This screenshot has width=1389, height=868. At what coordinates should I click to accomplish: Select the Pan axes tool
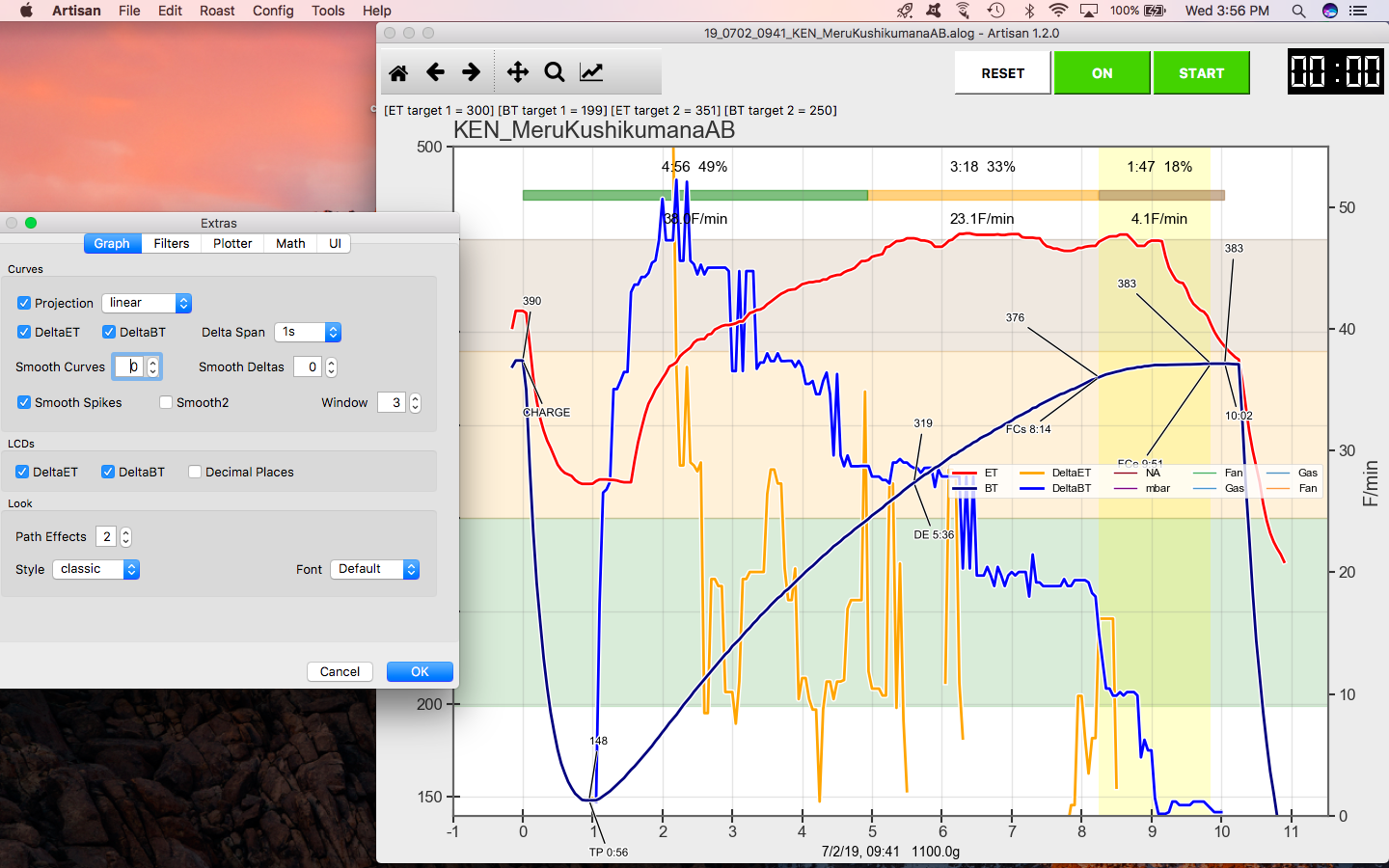[x=517, y=72]
